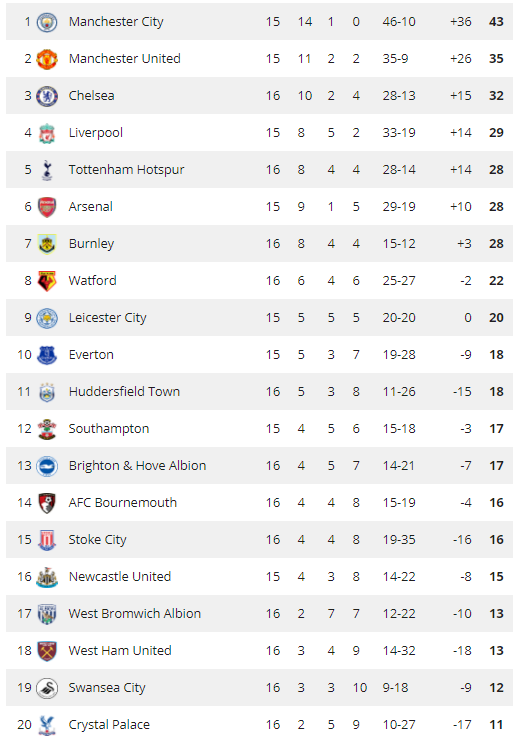Select the Arsenal cannon badge
Screen dimensions: 517x745
47,207
